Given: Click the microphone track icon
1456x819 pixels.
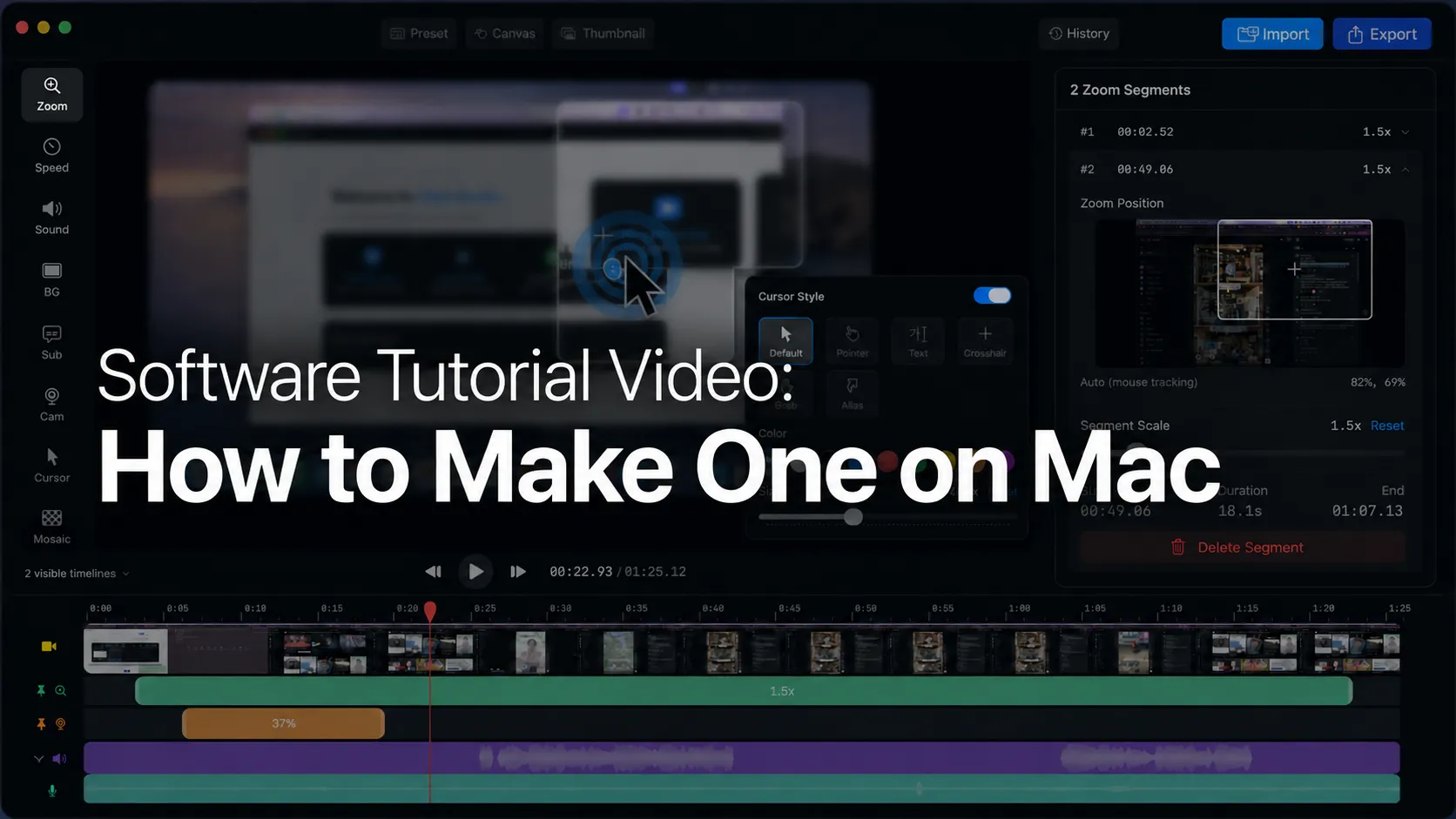Looking at the screenshot, I should (52, 791).
